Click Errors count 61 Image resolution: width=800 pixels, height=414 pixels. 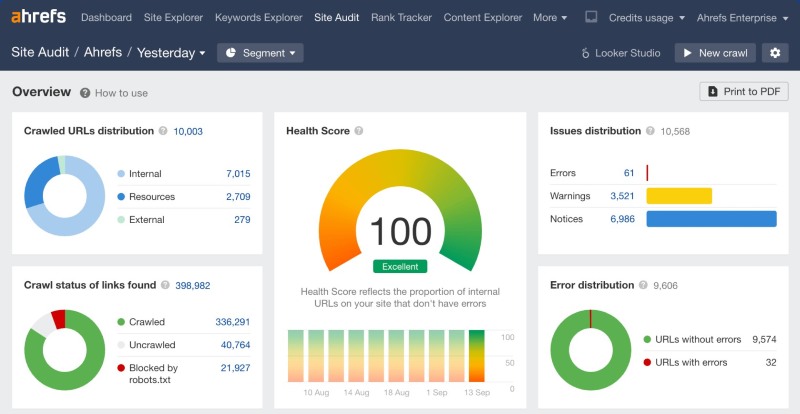tap(629, 173)
